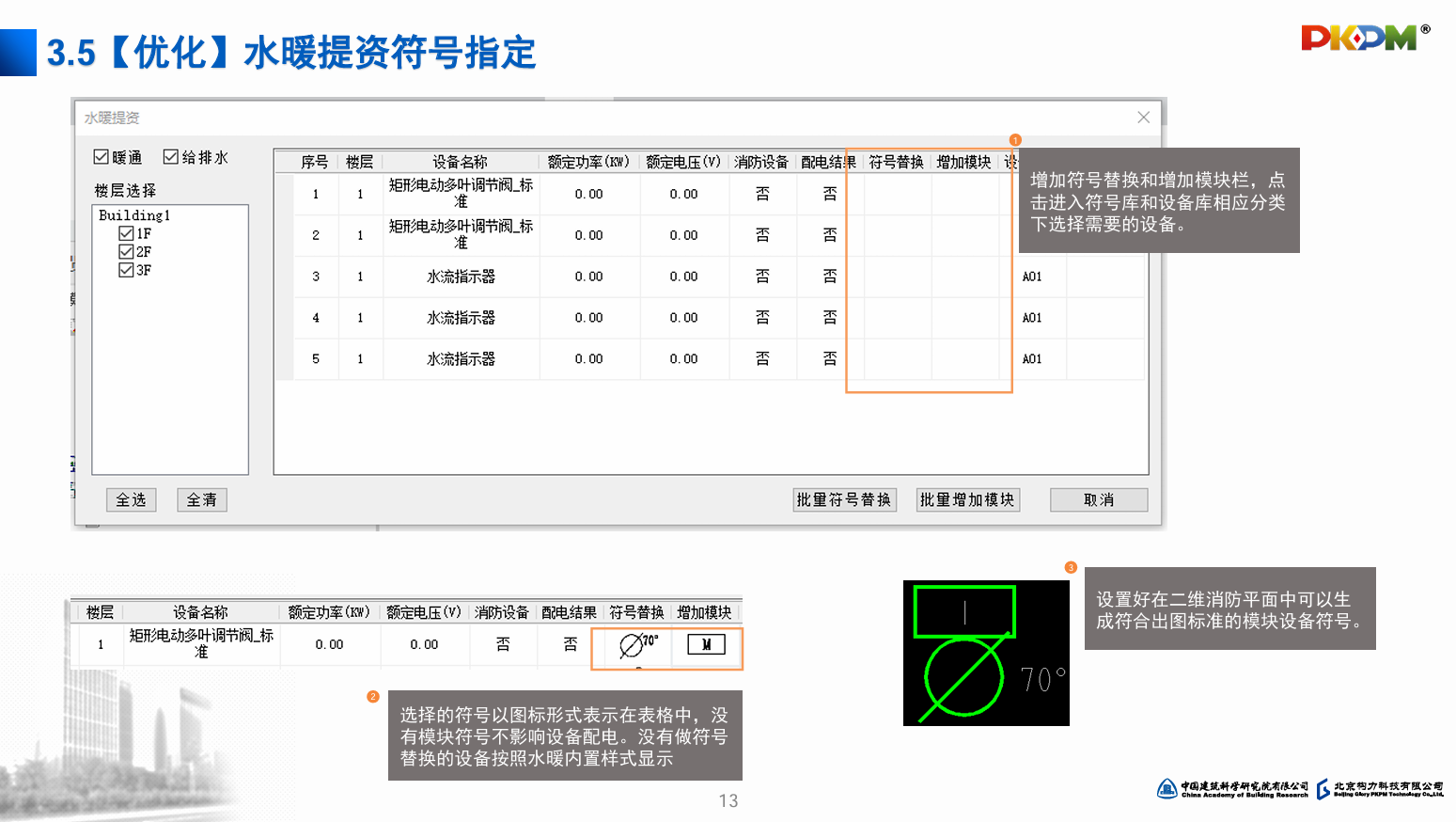
Task: Click the 全清 button
Action: tap(202, 500)
